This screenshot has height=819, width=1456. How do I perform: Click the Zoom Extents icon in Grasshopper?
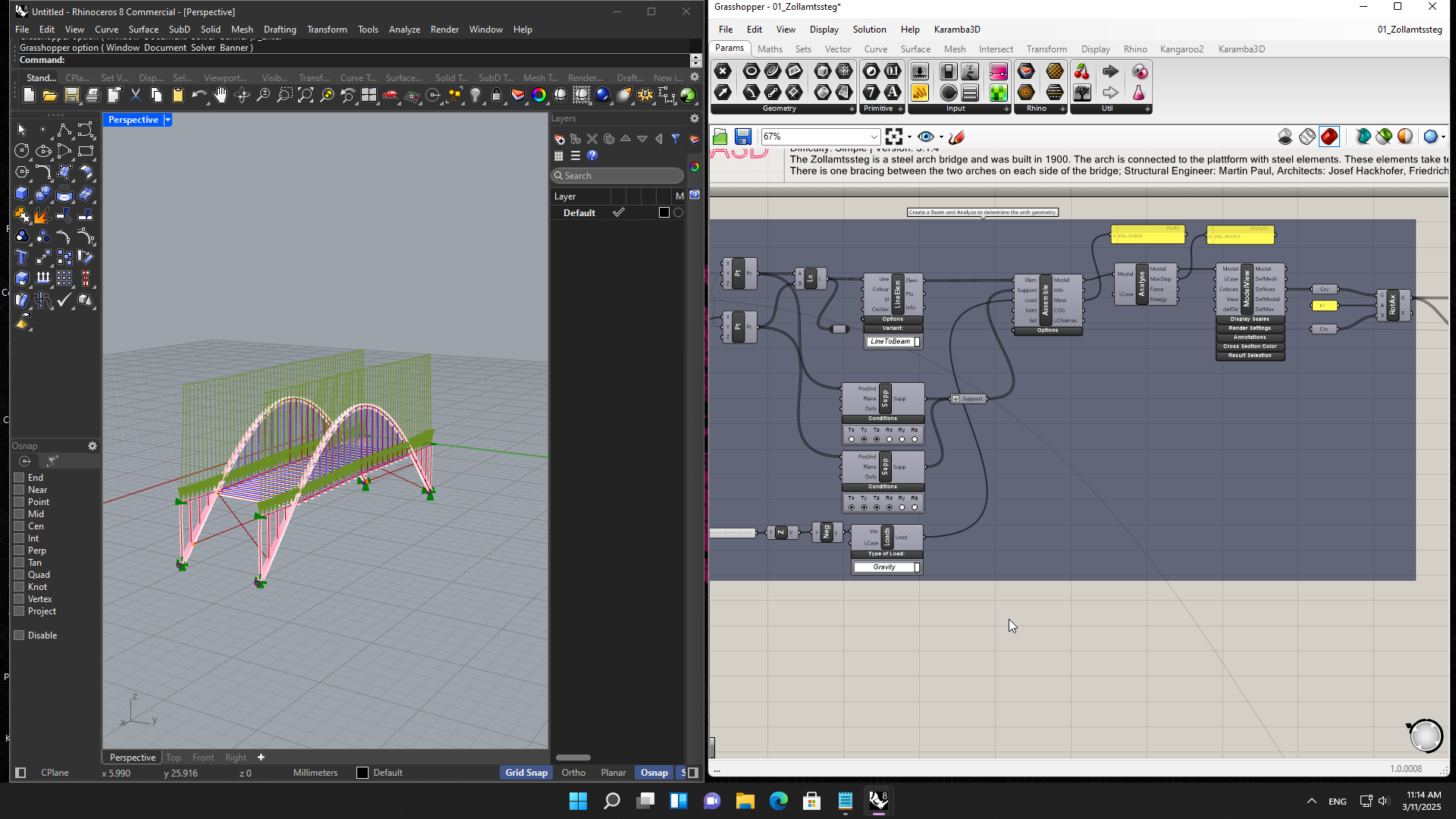click(x=894, y=136)
